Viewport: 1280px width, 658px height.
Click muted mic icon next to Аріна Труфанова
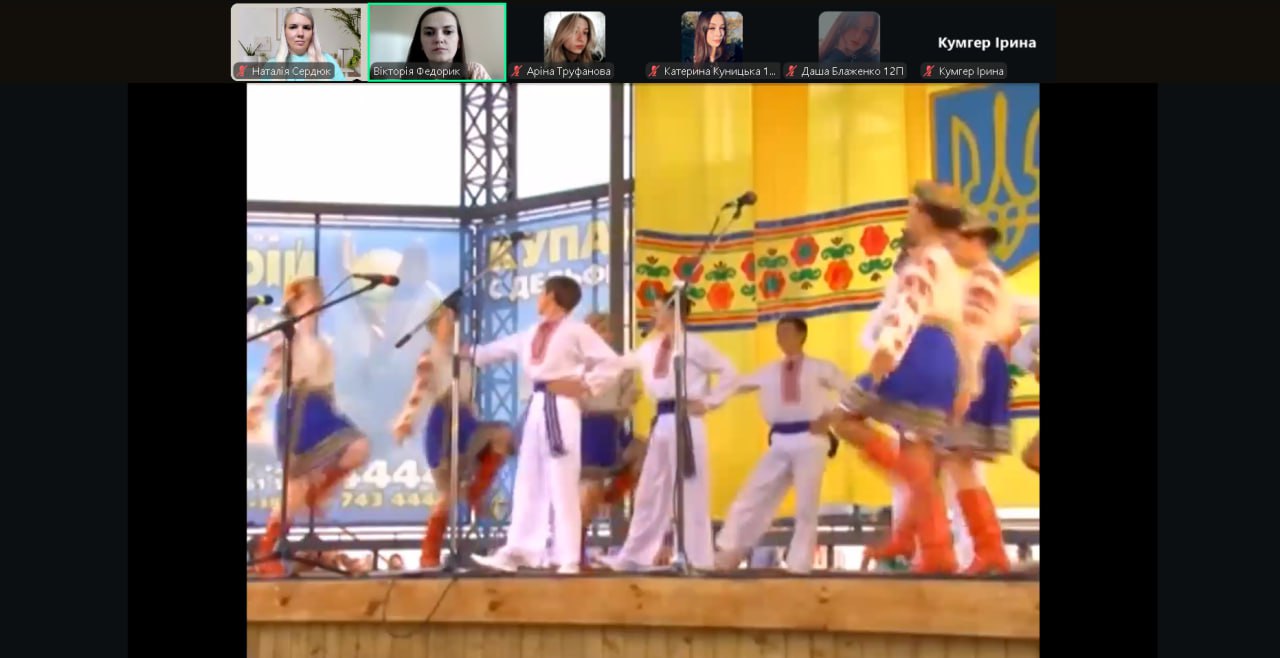pos(517,71)
